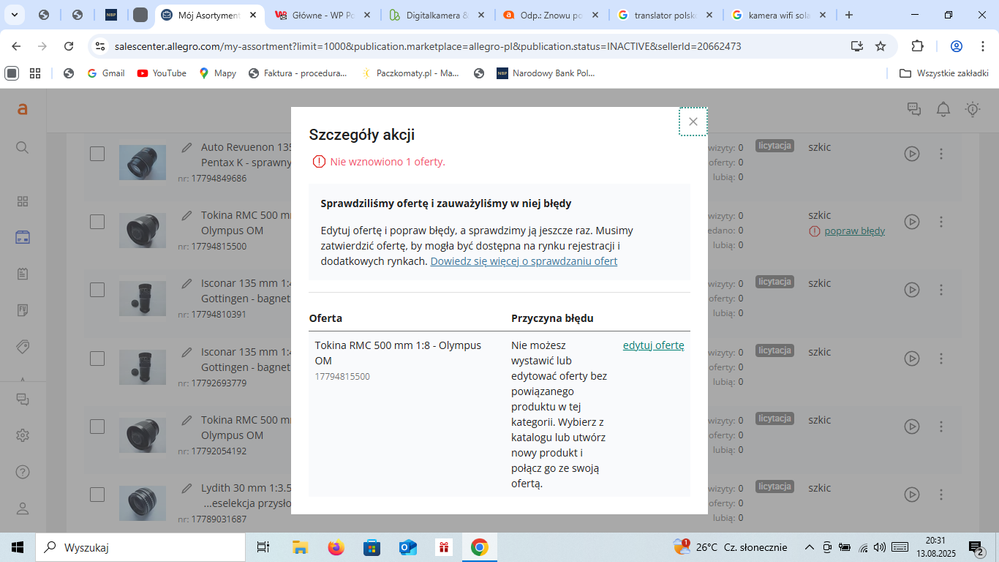The image size is (999, 562).
Task: Open the edytuj ofertę link
Action: (x=653, y=345)
